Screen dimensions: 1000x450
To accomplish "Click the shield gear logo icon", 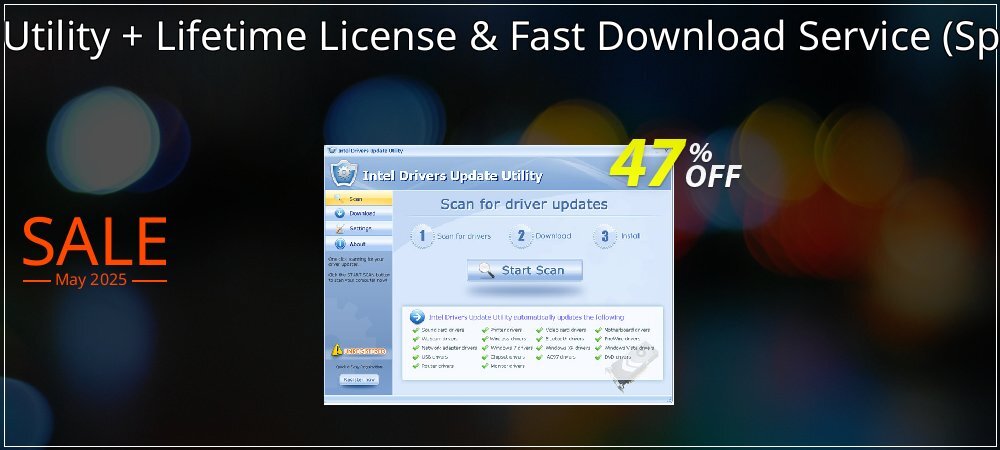I will pyautogui.click(x=344, y=173).
